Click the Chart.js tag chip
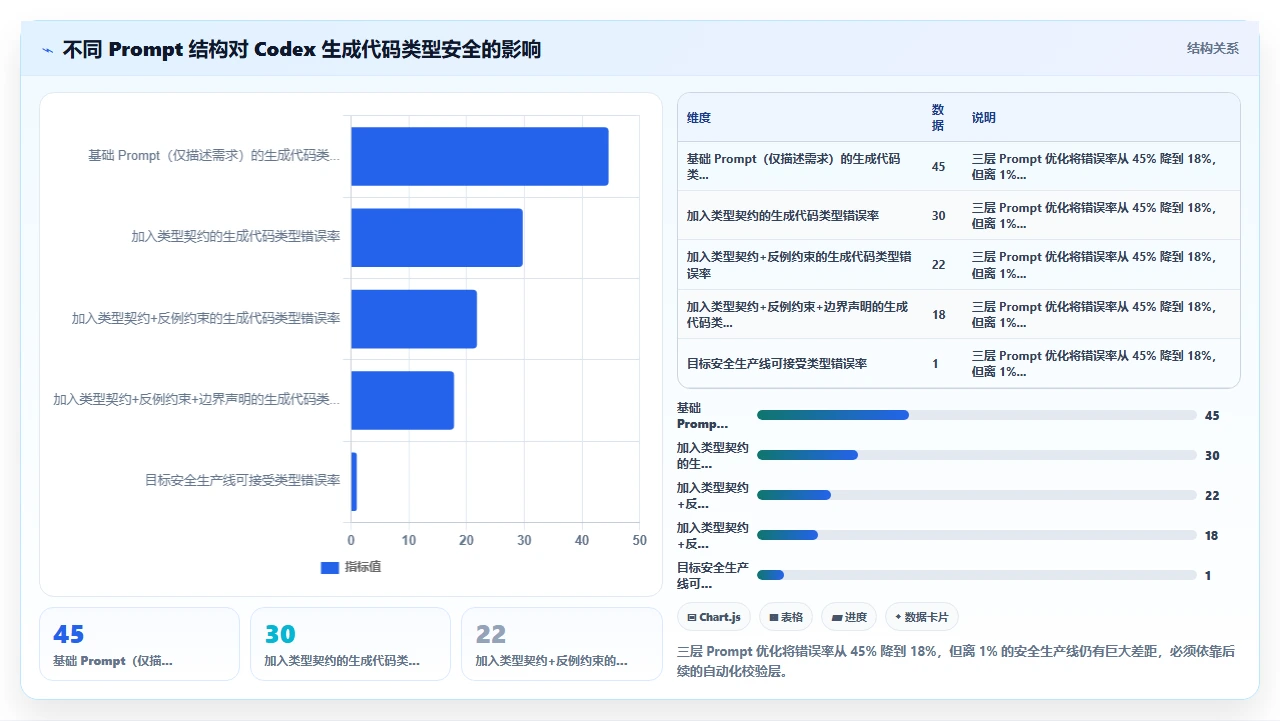The height and width of the screenshot is (721, 1280). tap(714, 617)
